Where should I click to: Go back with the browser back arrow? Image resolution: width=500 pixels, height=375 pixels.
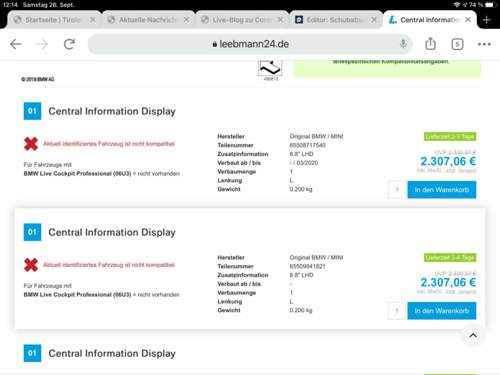pyautogui.click(x=16, y=44)
